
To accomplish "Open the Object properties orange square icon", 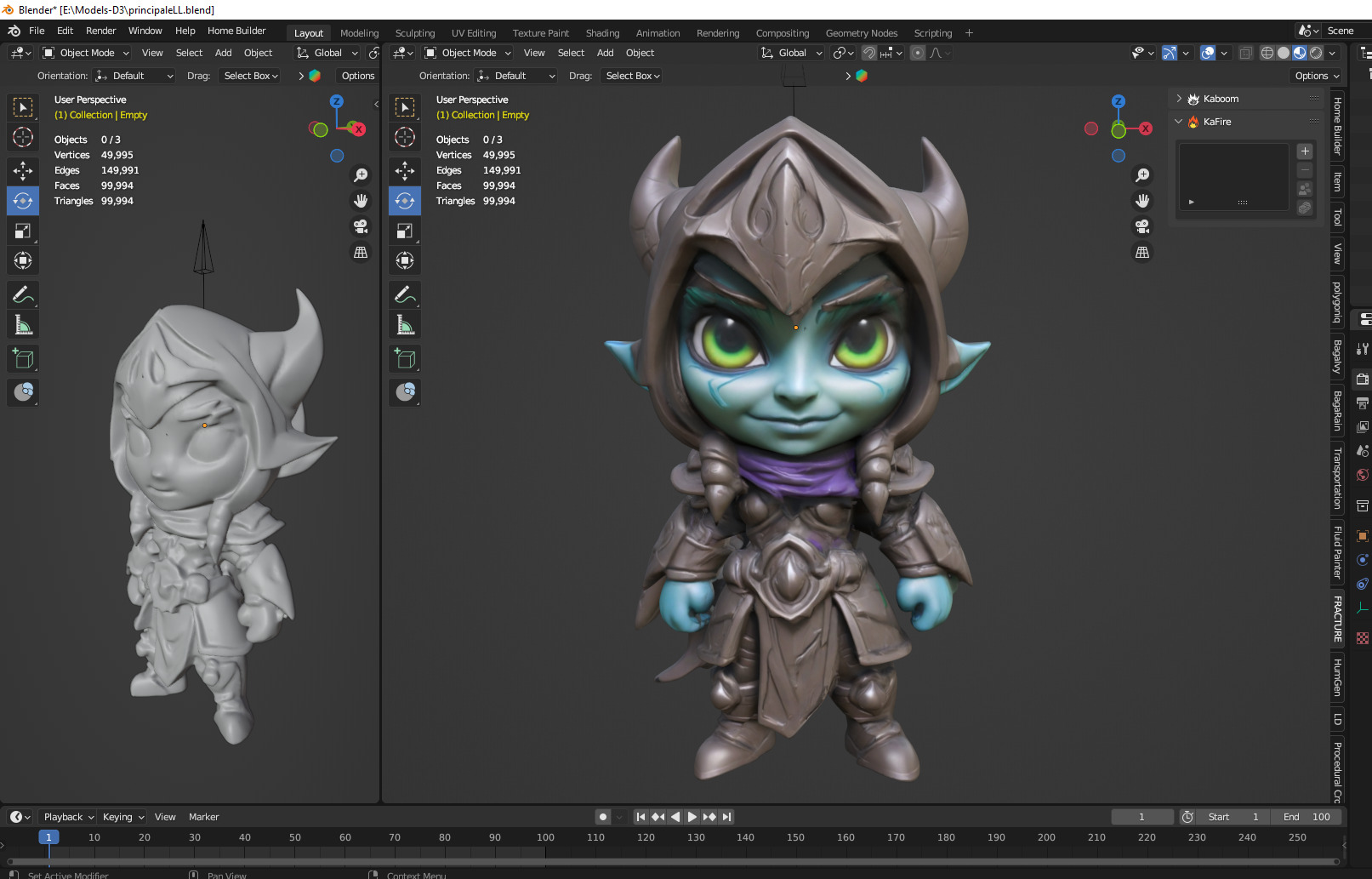I will pyautogui.click(x=1363, y=536).
